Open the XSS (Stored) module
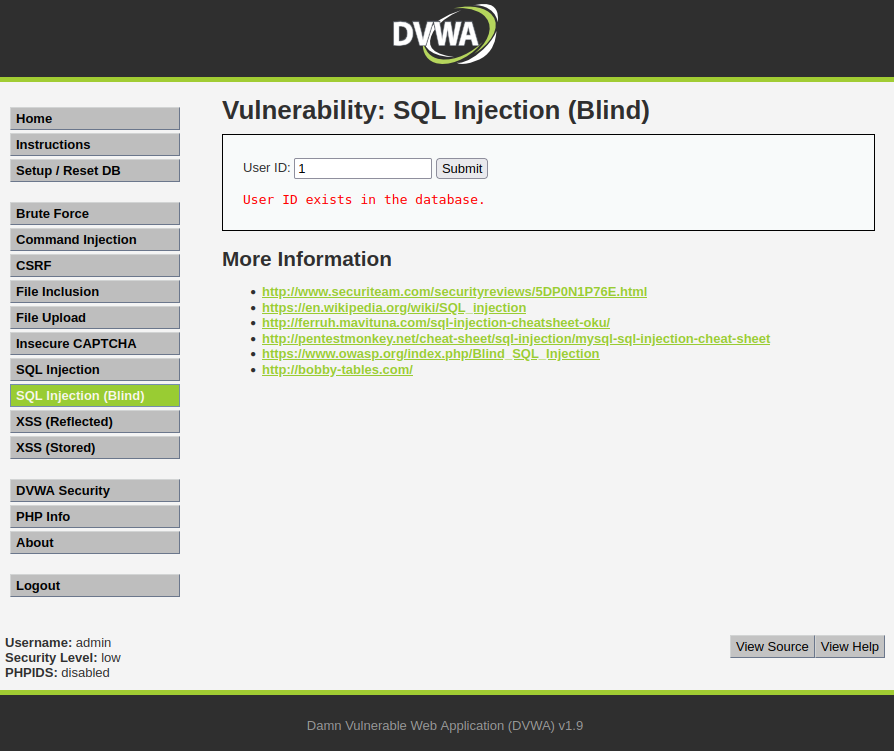 [95, 448]
